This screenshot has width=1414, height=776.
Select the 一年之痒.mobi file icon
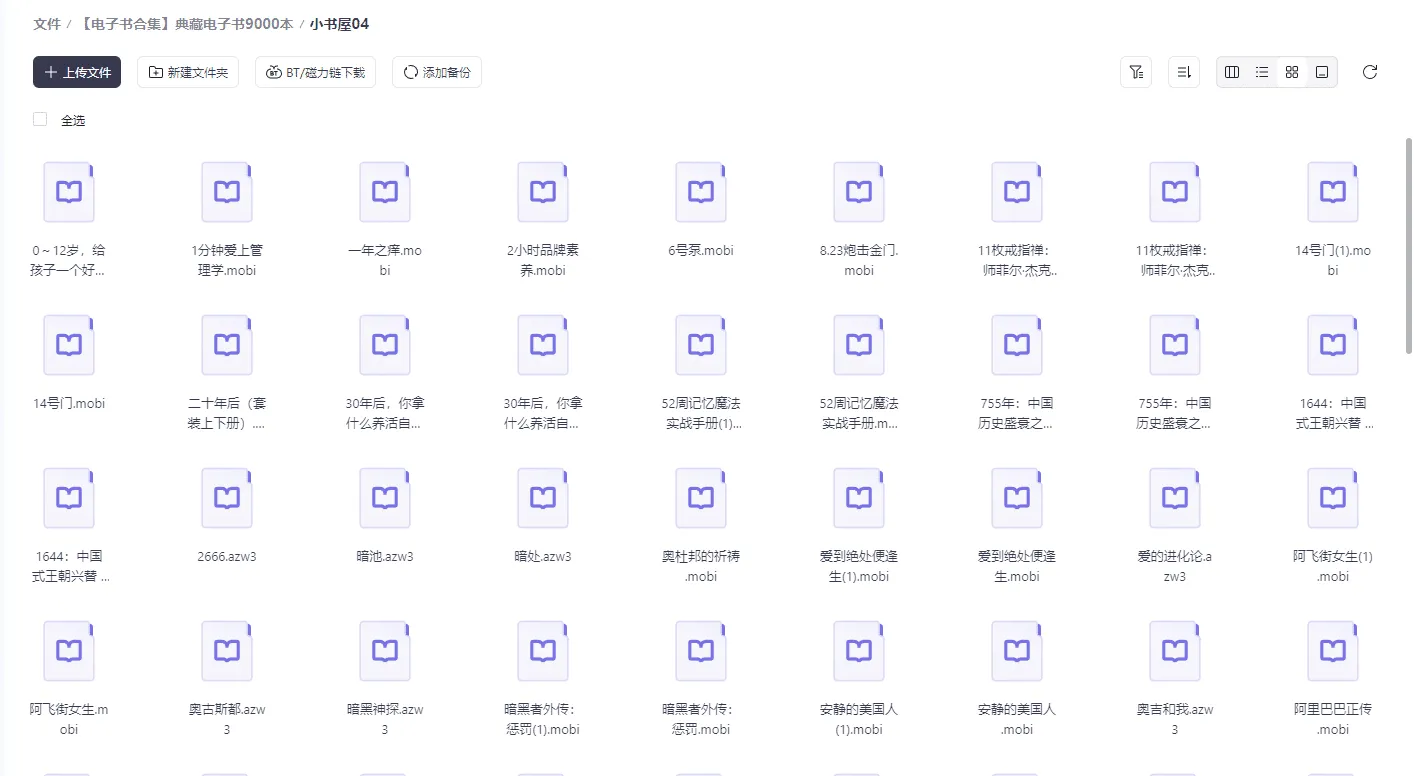point(385,192)
